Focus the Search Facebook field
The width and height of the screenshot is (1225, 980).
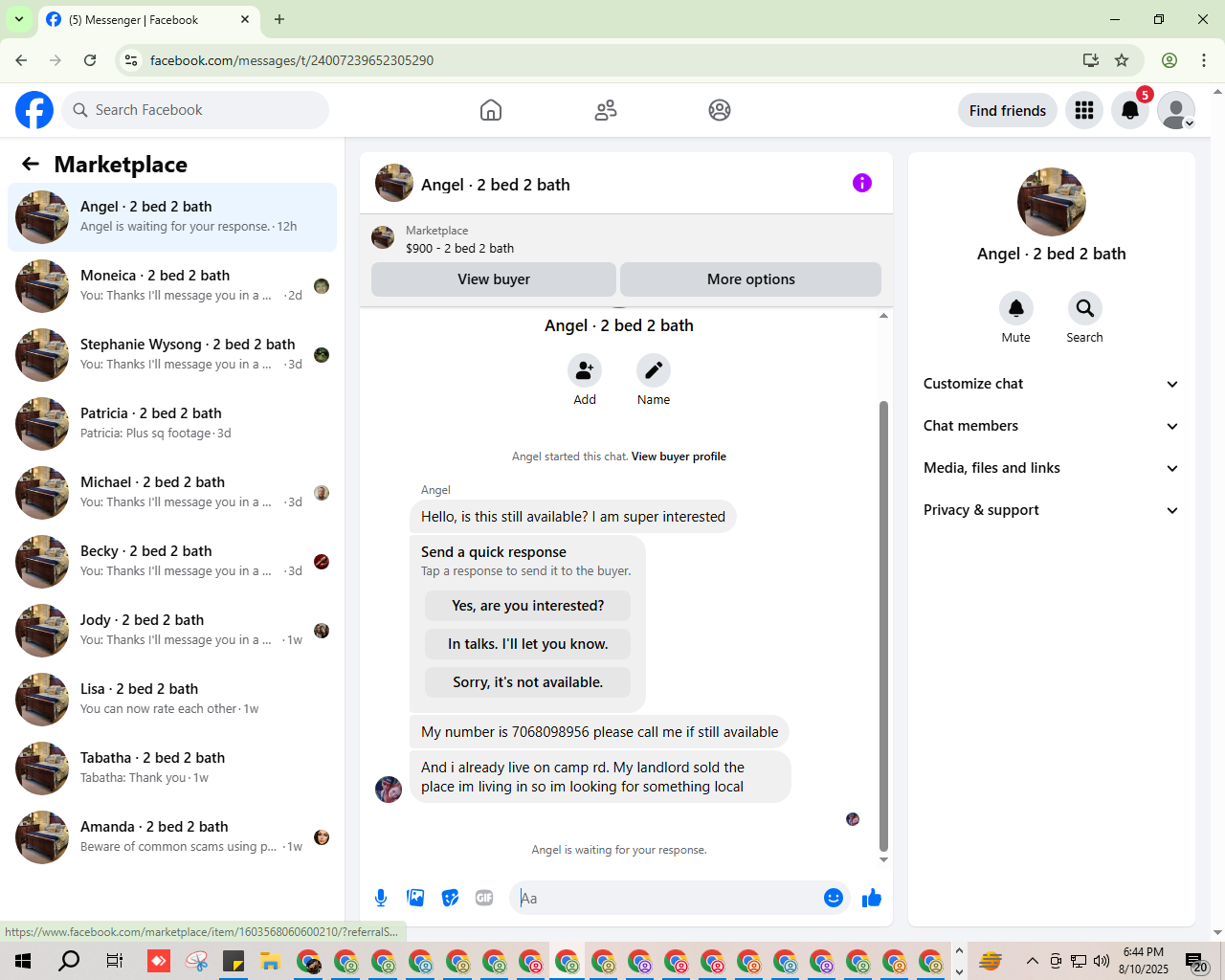pyautogui.click(x=195, y=110)
